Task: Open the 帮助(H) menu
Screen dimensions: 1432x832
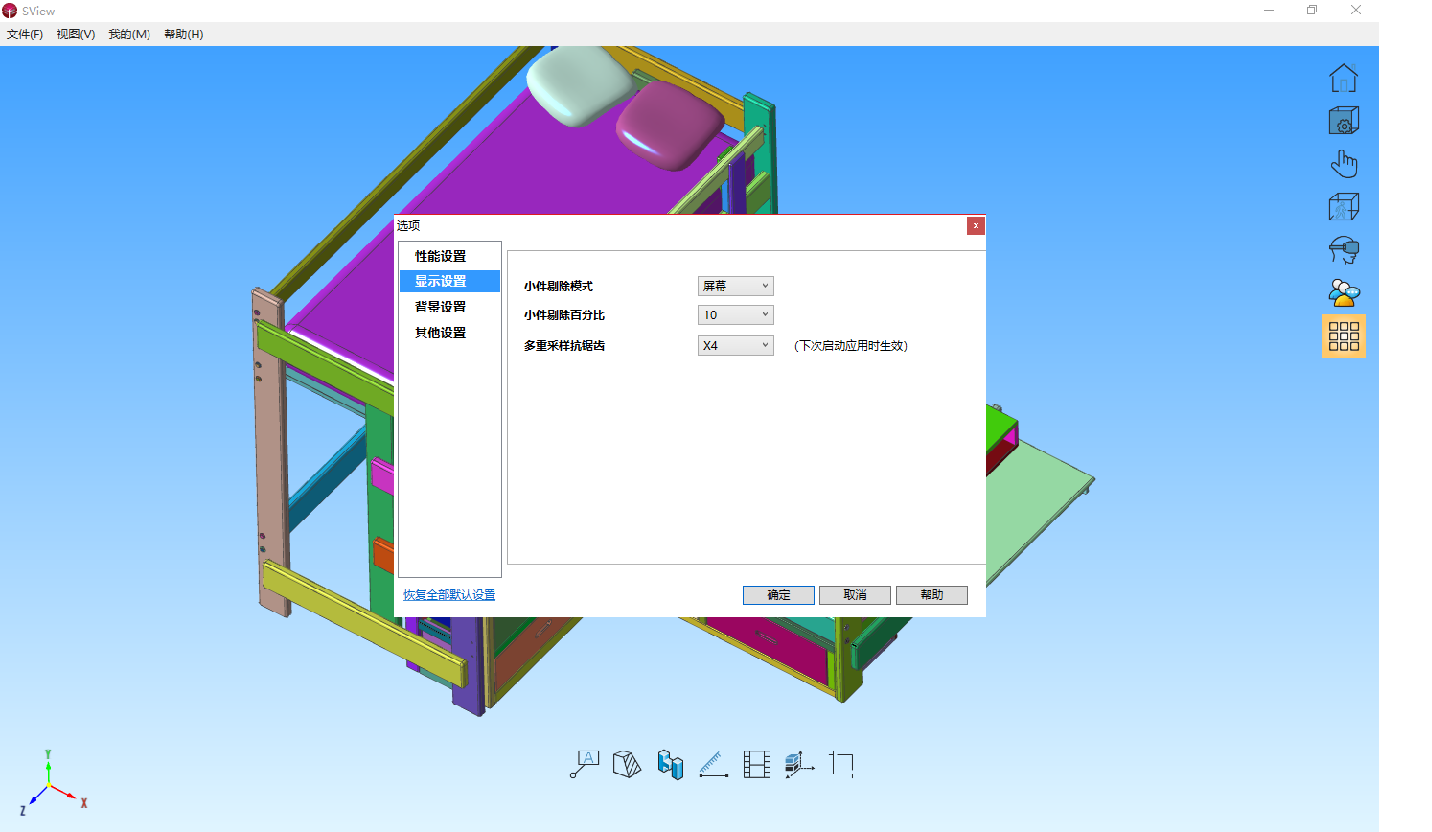Action: 183,34
